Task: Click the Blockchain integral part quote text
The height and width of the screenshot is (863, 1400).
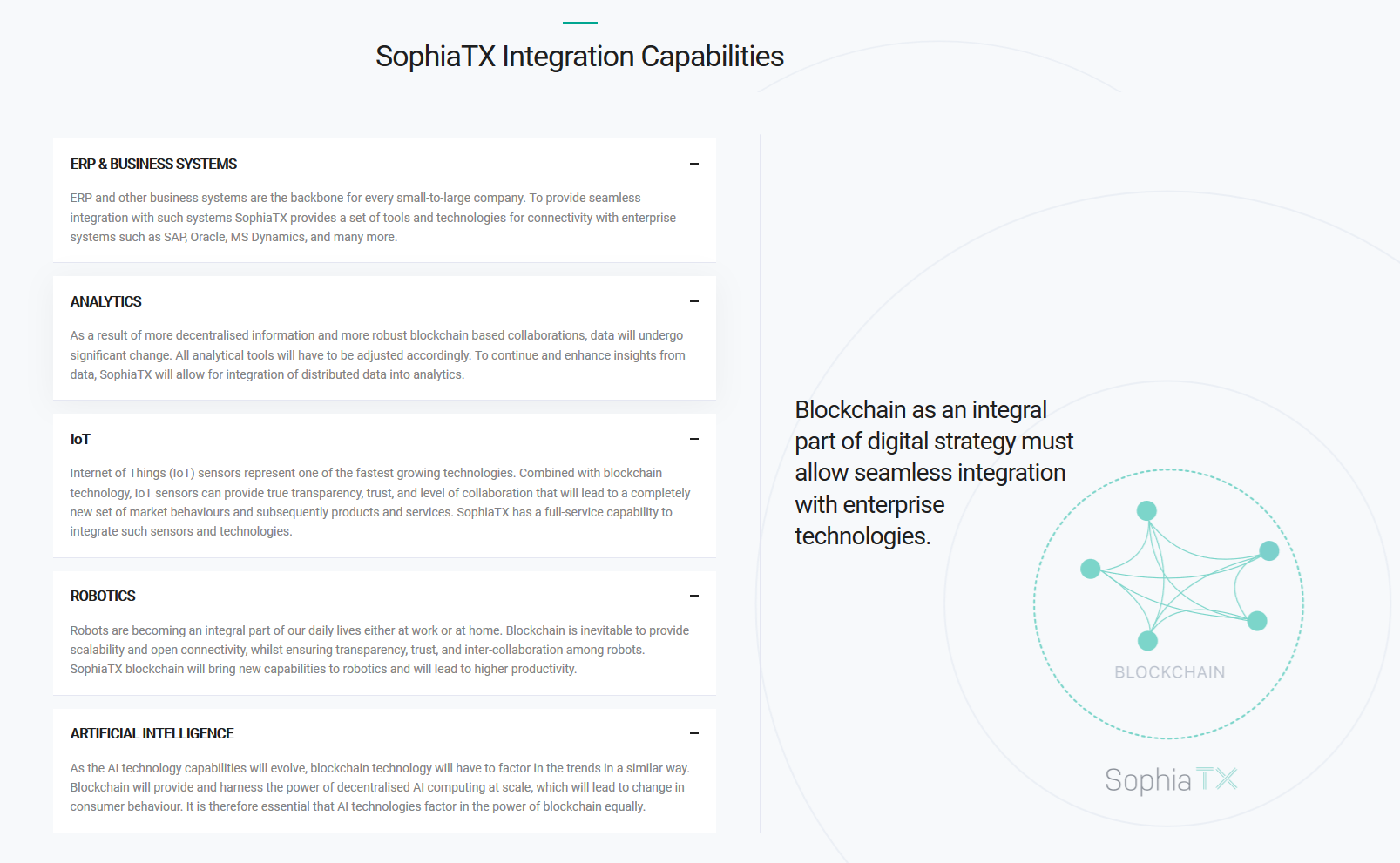Action: (x=934, y=473)
